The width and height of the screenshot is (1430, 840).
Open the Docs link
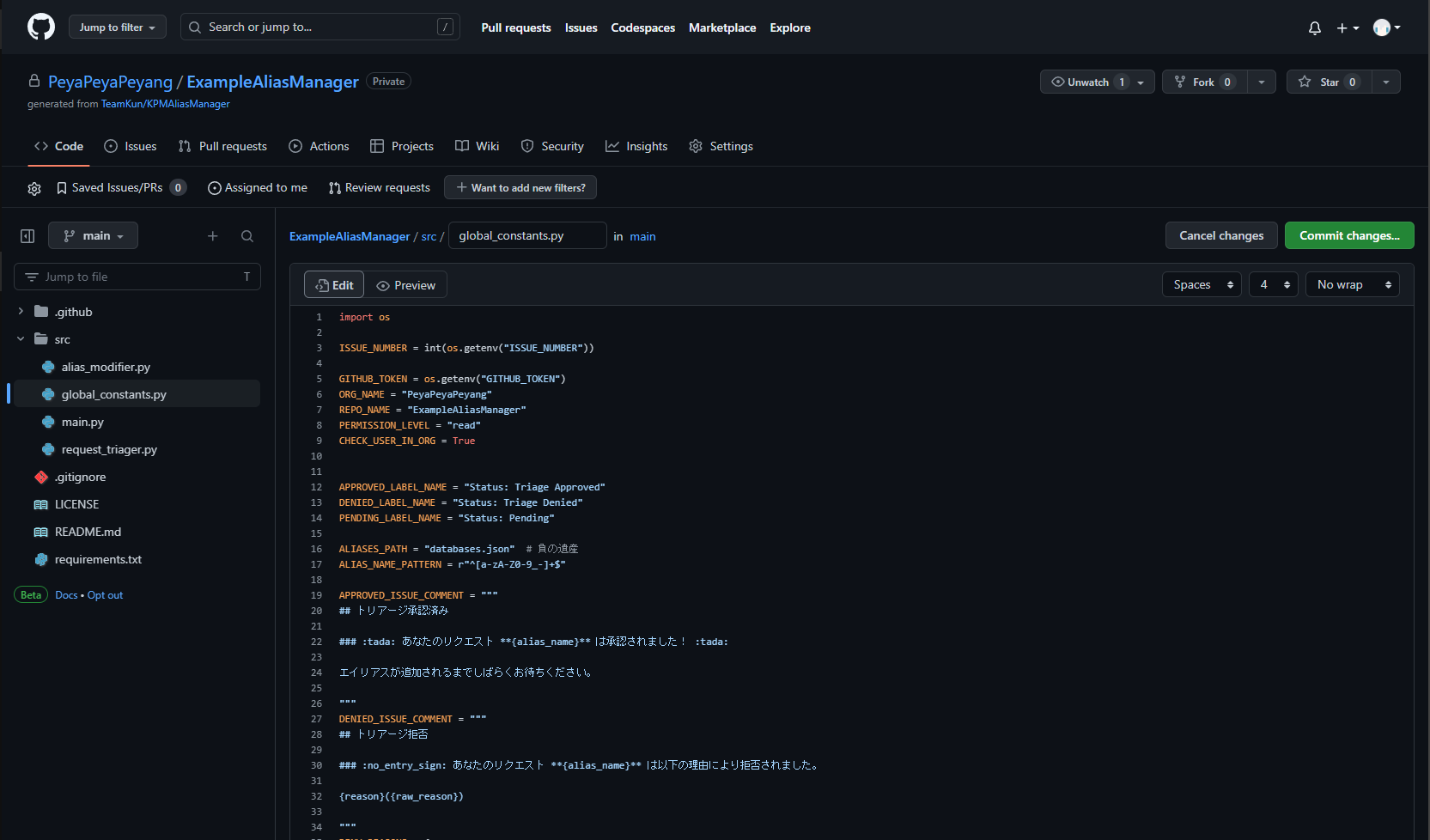66,595
